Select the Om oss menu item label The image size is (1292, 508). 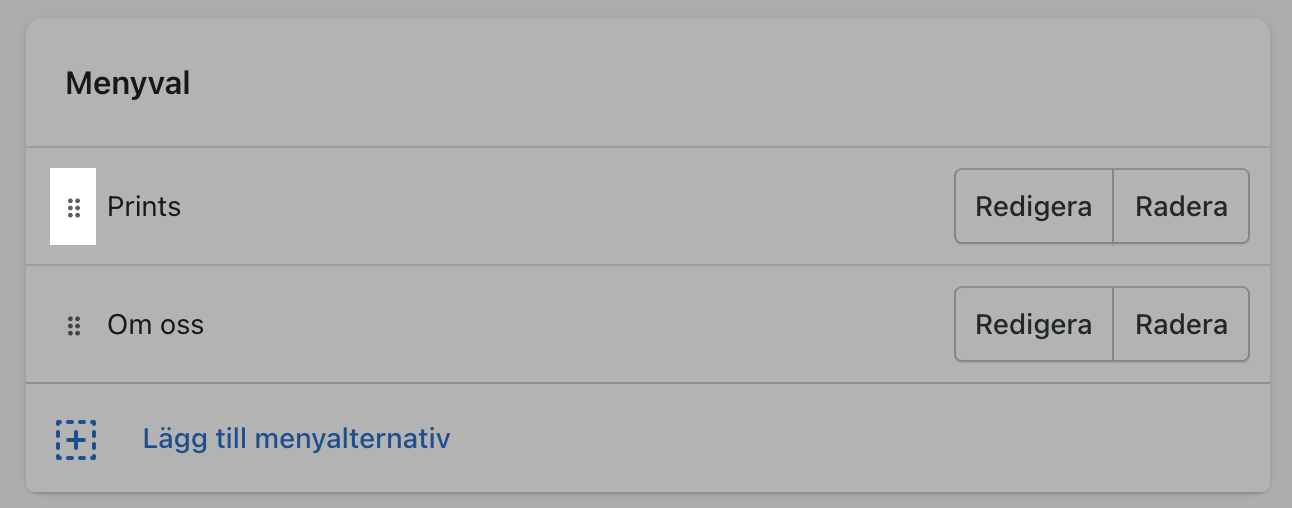[155, 325]
